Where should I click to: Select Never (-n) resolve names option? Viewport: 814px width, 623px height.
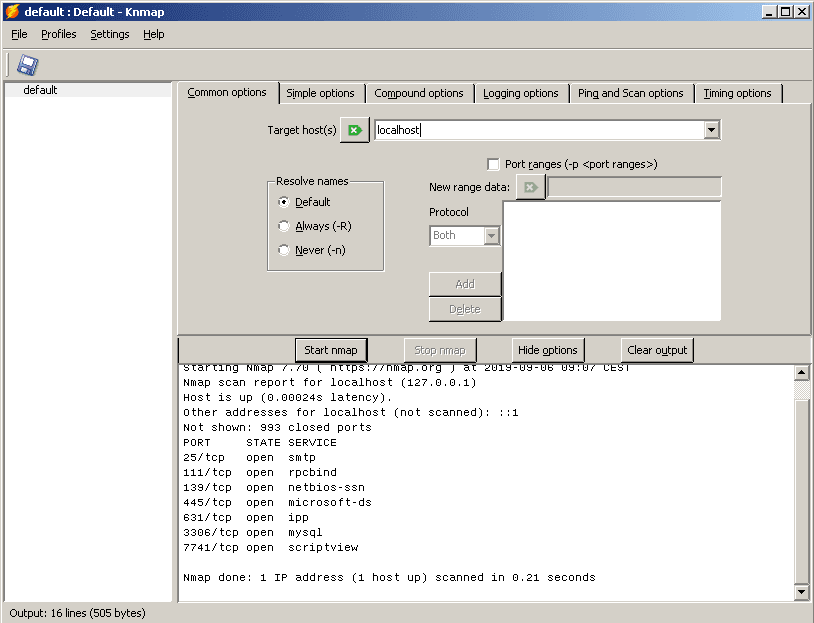pos(284,250)
